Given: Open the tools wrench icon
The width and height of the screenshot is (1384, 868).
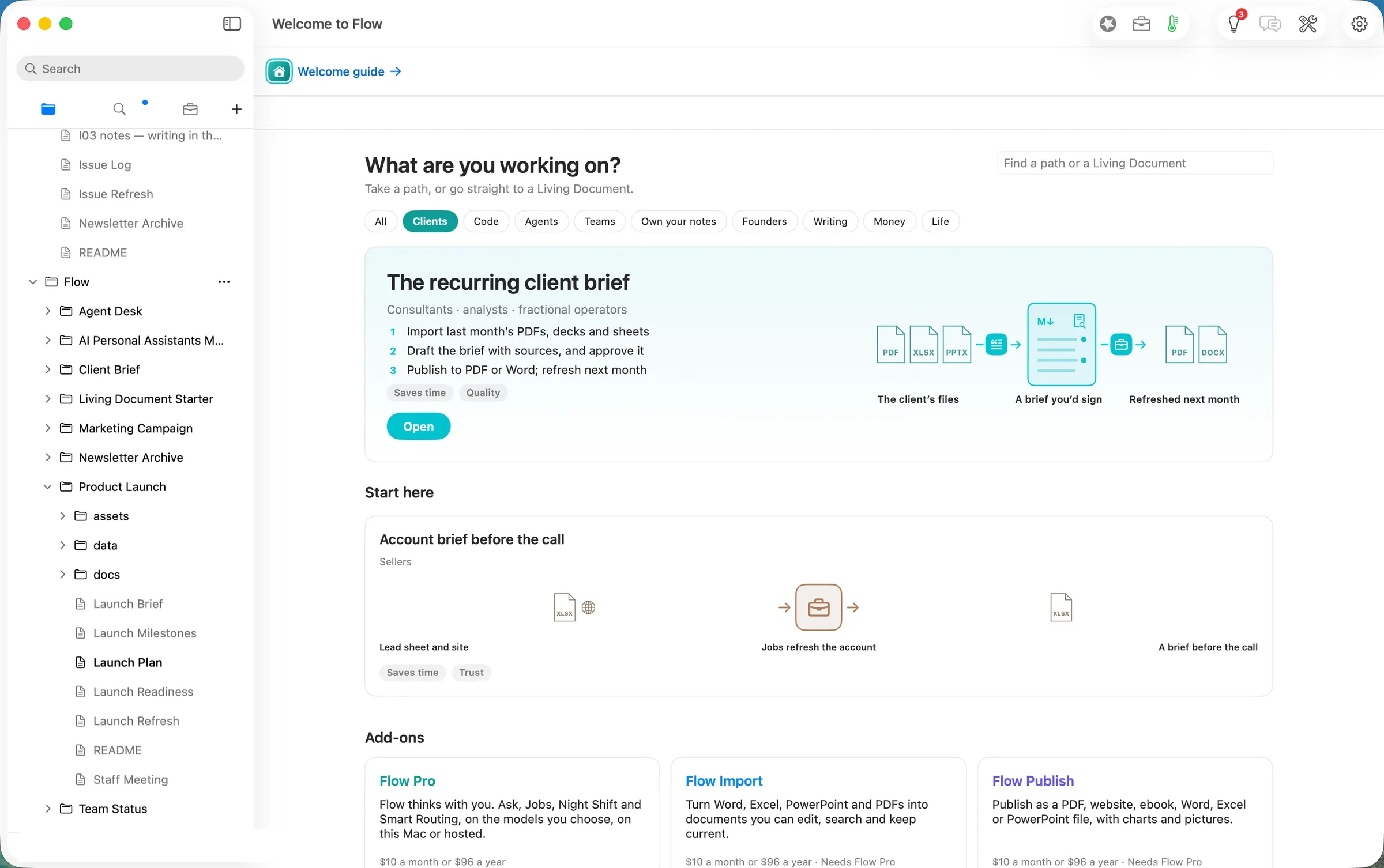Looking at the screenshot, I should [1307, 24].
